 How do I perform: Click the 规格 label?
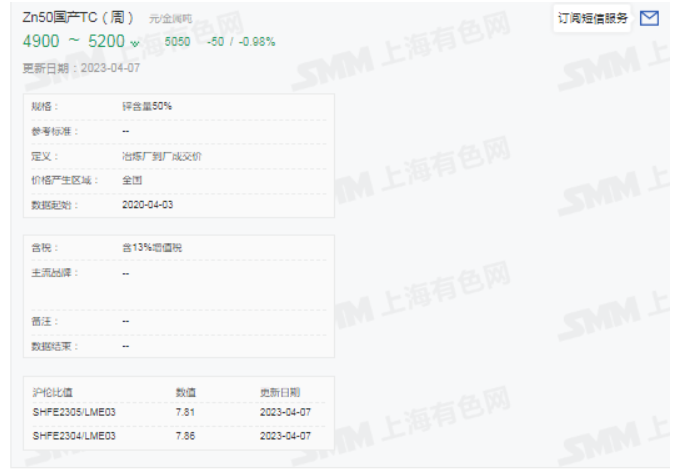click(45, 106)
